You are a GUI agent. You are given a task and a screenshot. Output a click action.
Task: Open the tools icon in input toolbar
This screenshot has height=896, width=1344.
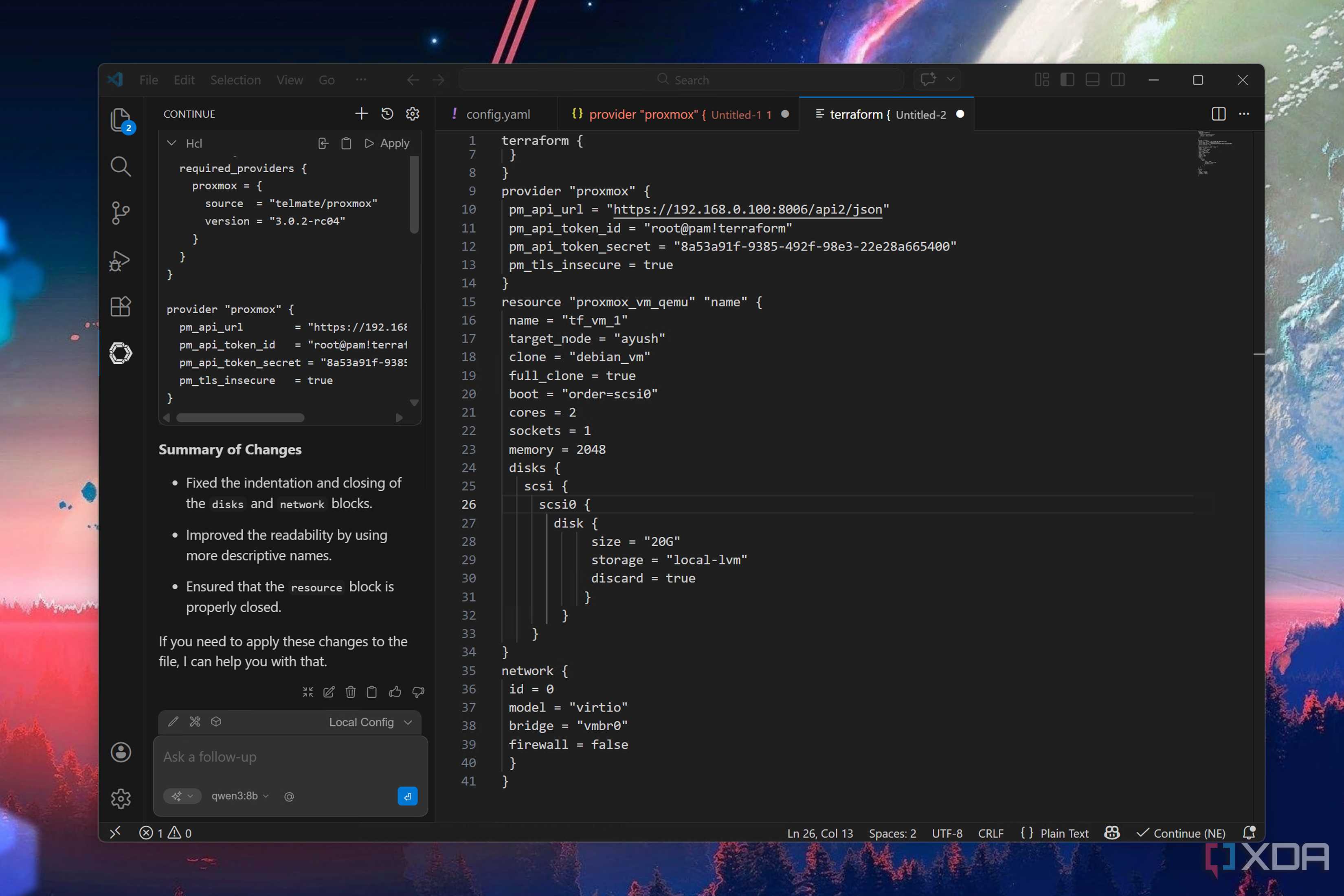[195, 722]
